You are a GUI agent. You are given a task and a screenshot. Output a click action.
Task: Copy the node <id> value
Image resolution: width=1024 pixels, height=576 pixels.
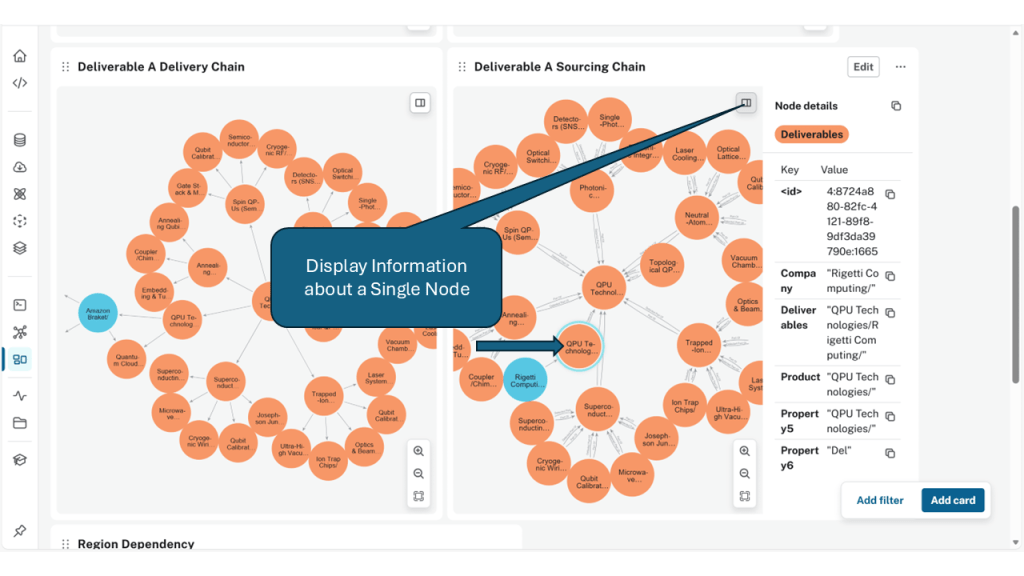point(890,194)
